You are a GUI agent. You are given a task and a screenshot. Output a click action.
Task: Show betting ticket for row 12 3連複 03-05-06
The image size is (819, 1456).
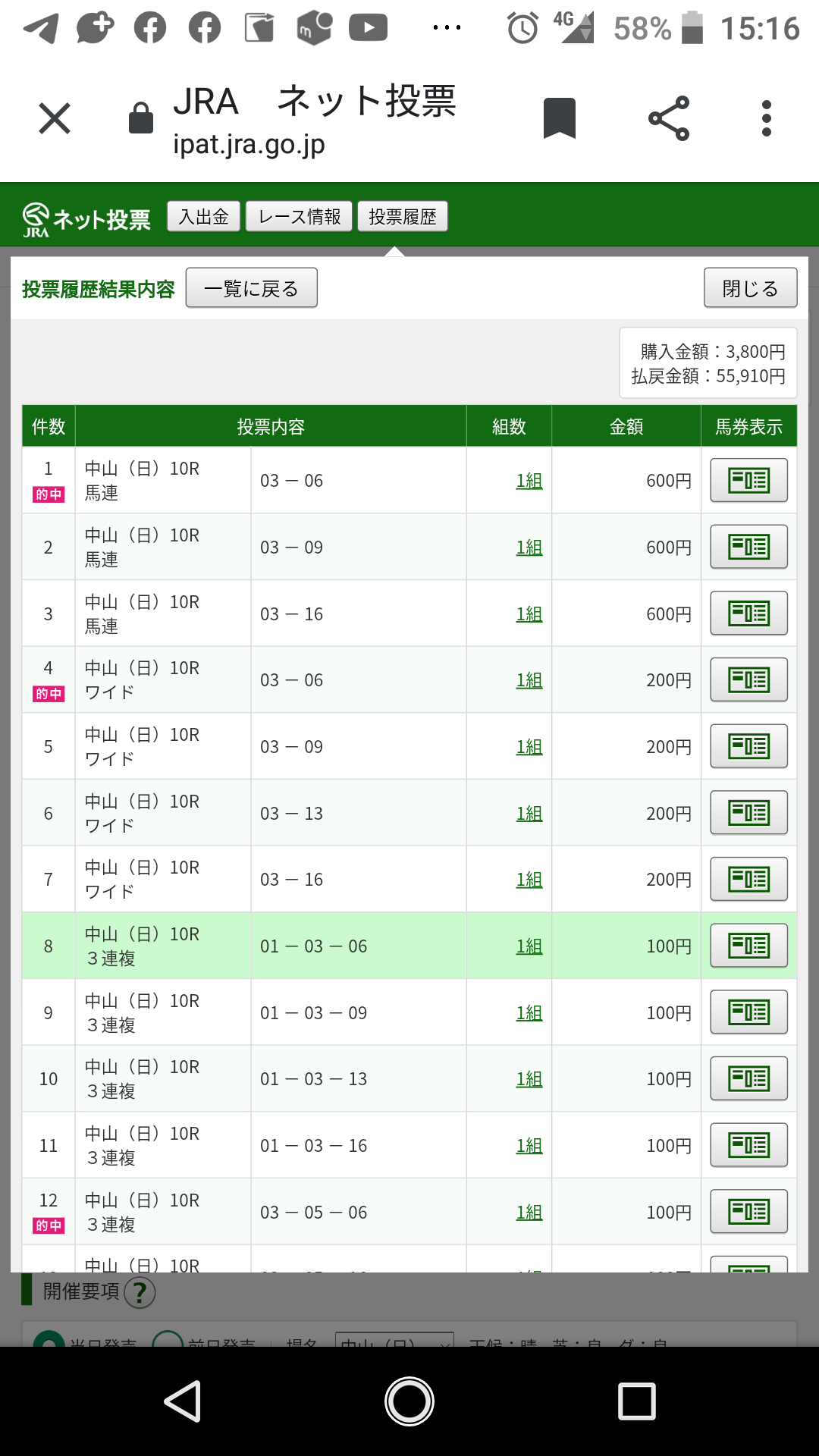[748, 1212]
